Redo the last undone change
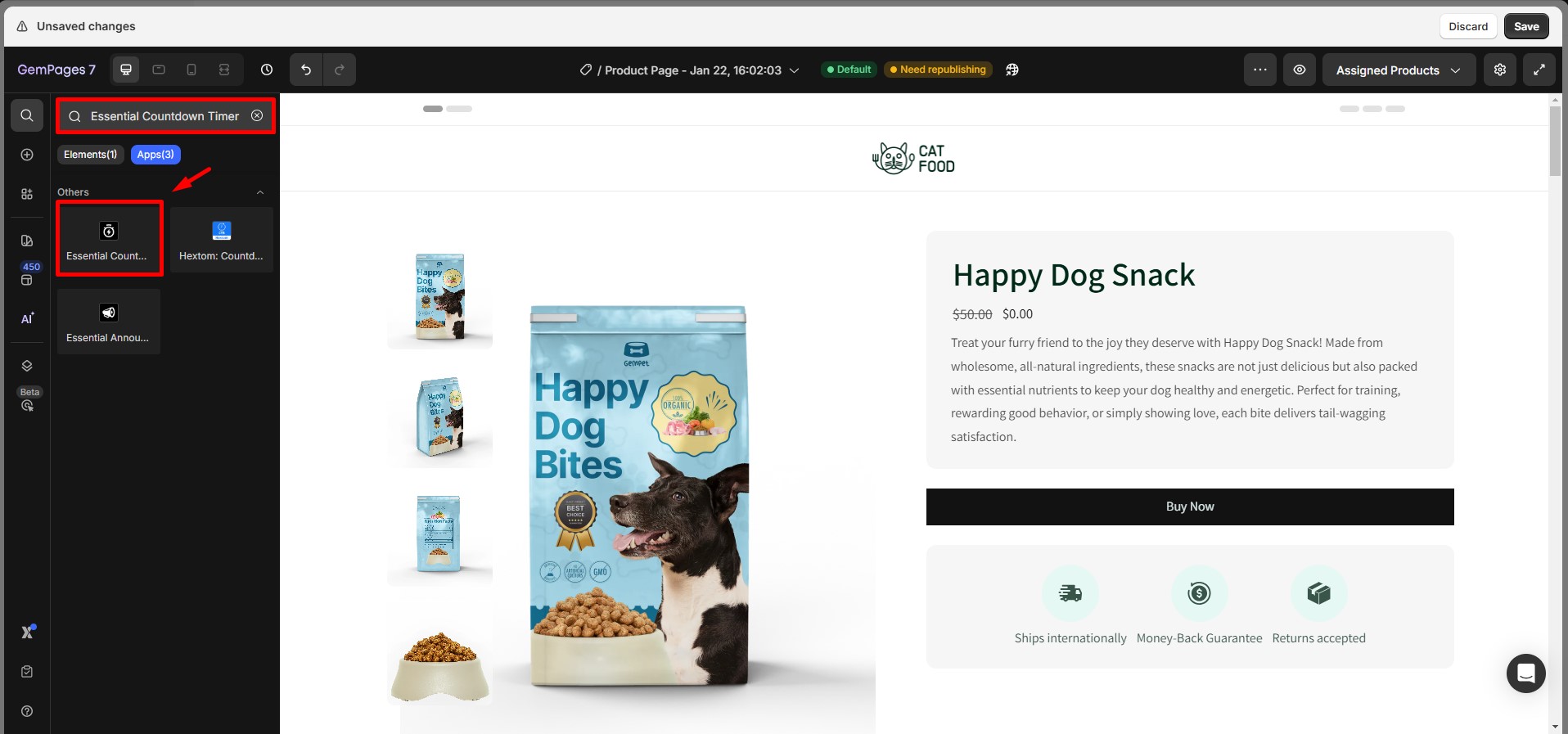 tap(340, 70)
